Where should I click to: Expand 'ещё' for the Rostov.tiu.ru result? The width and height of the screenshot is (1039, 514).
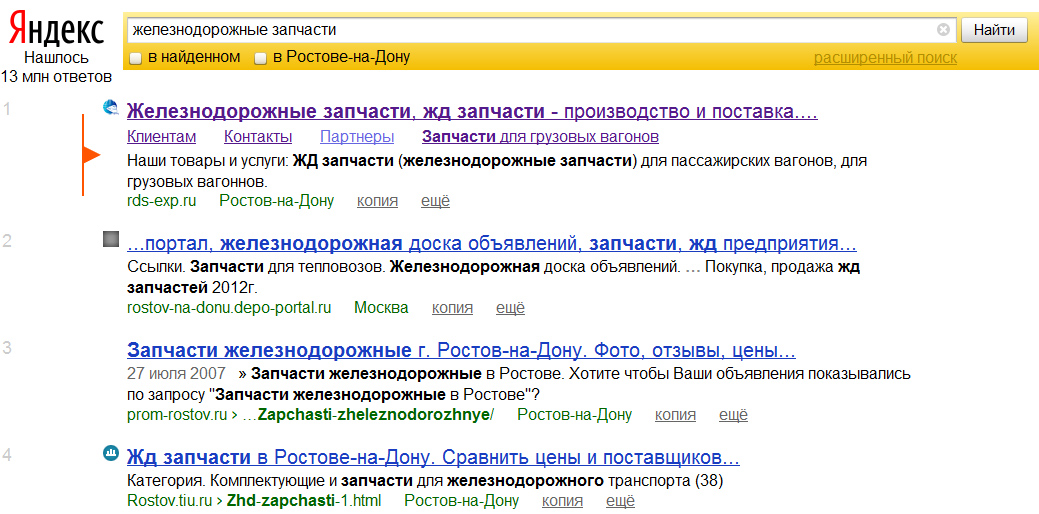[621, 500]
